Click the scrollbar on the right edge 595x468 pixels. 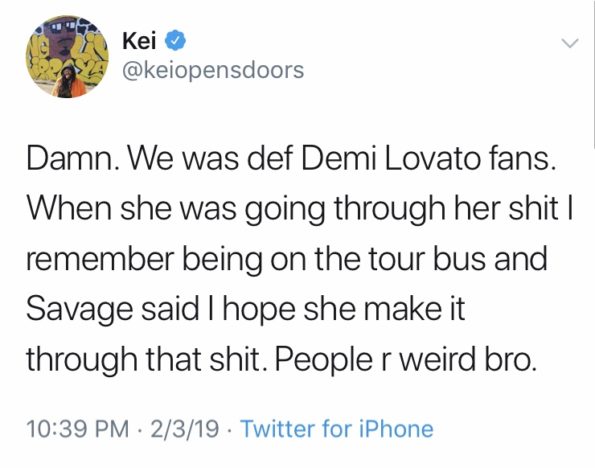point(593,72)
